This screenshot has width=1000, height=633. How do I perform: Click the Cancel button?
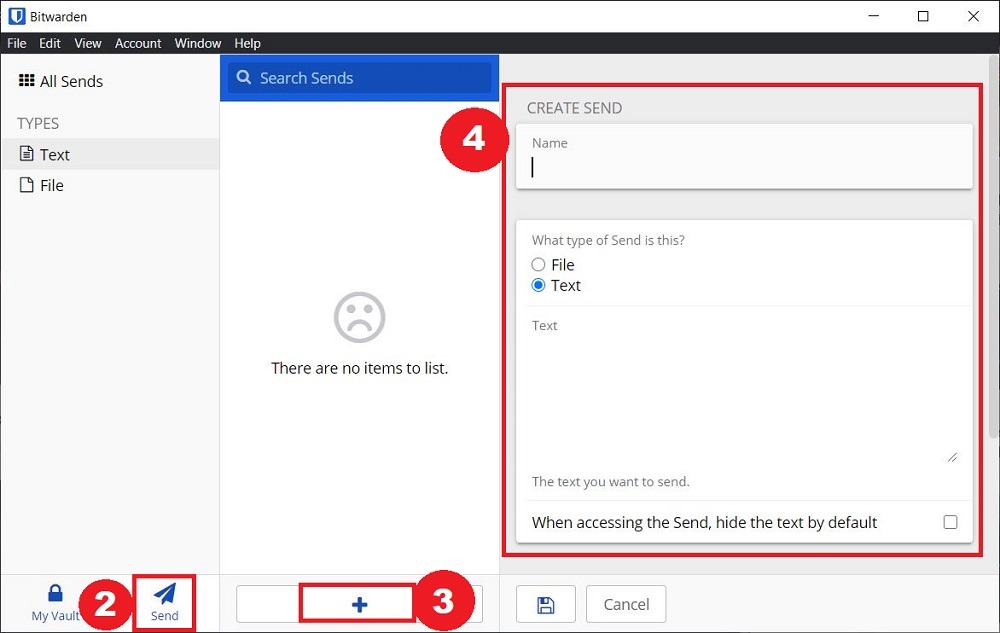626,604
